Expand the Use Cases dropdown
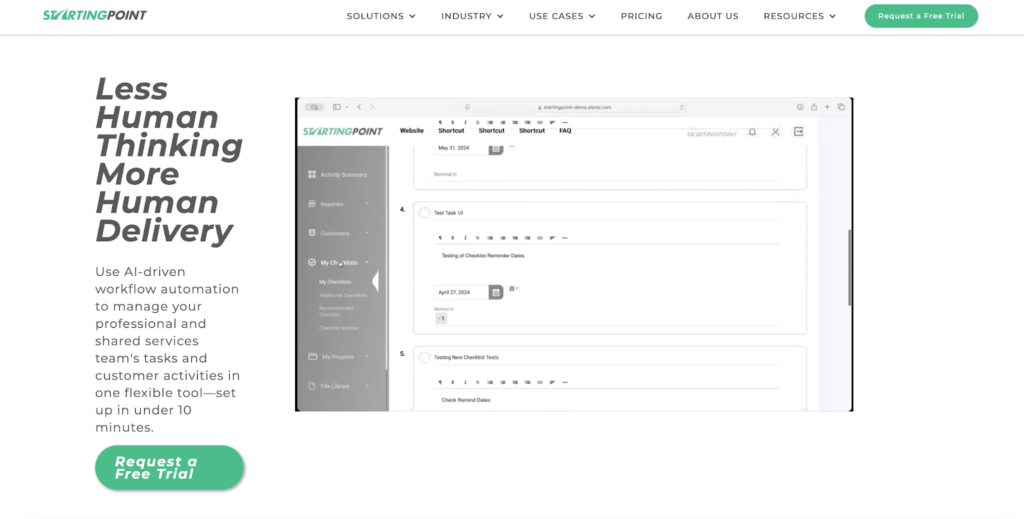1024x519 pixels. pos(561,16)
